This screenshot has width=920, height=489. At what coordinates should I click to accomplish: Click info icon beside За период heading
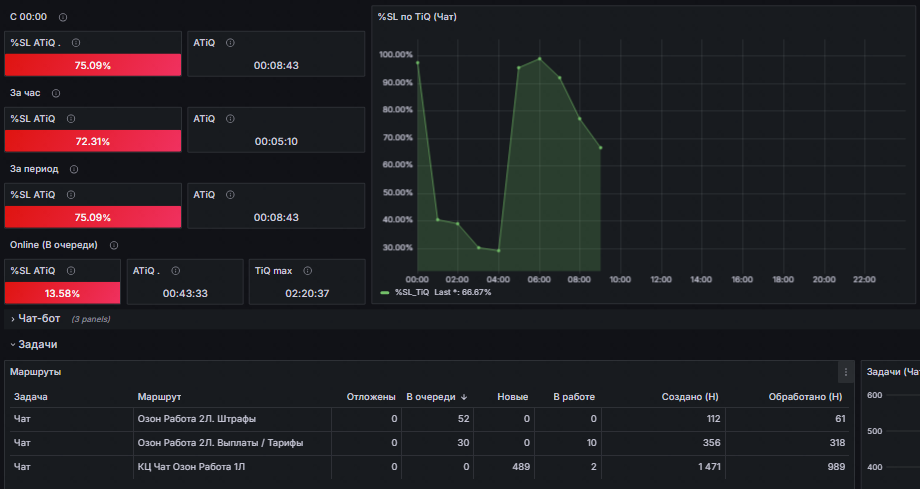(x=74, y=169)
